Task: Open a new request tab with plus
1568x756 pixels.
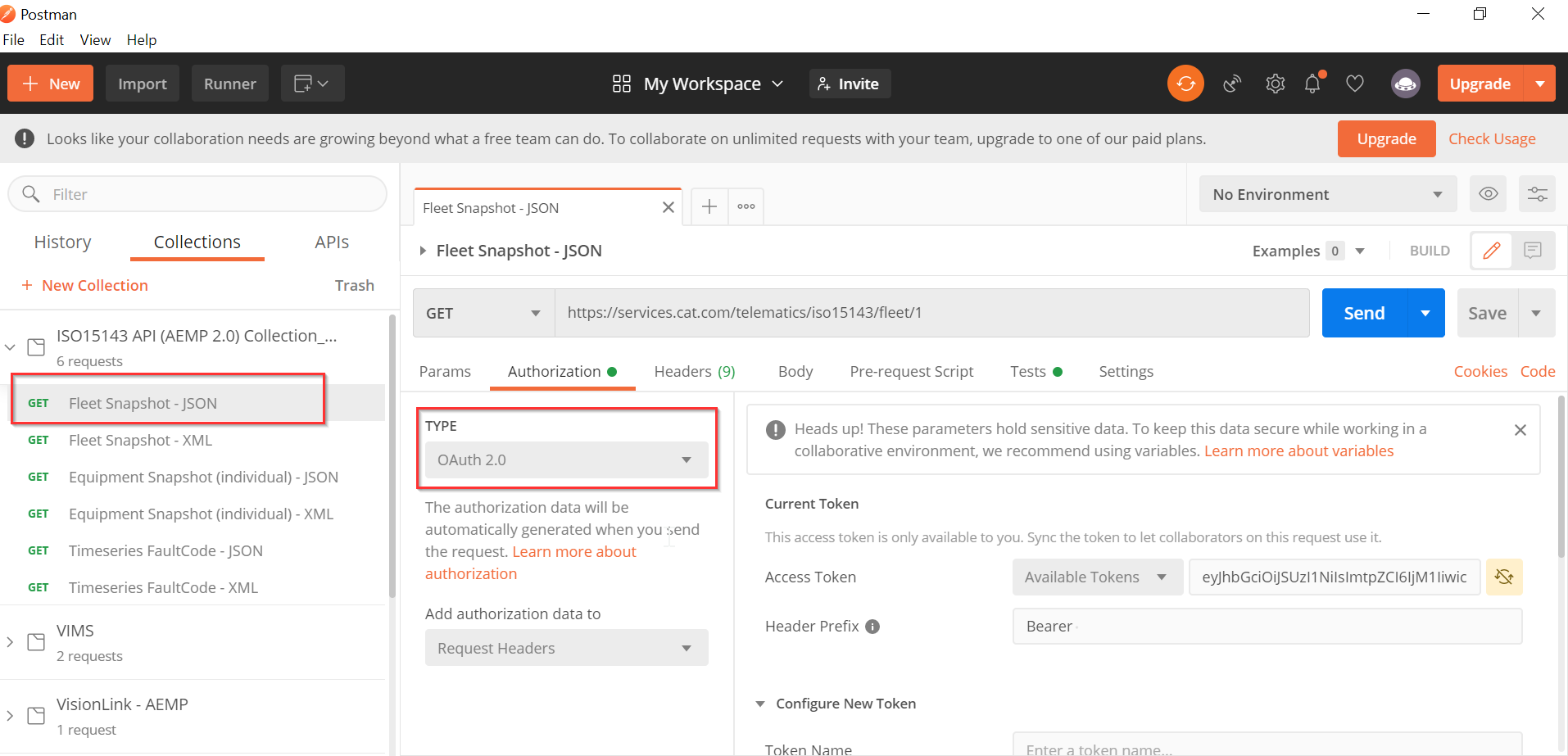Action: point(709,206)
